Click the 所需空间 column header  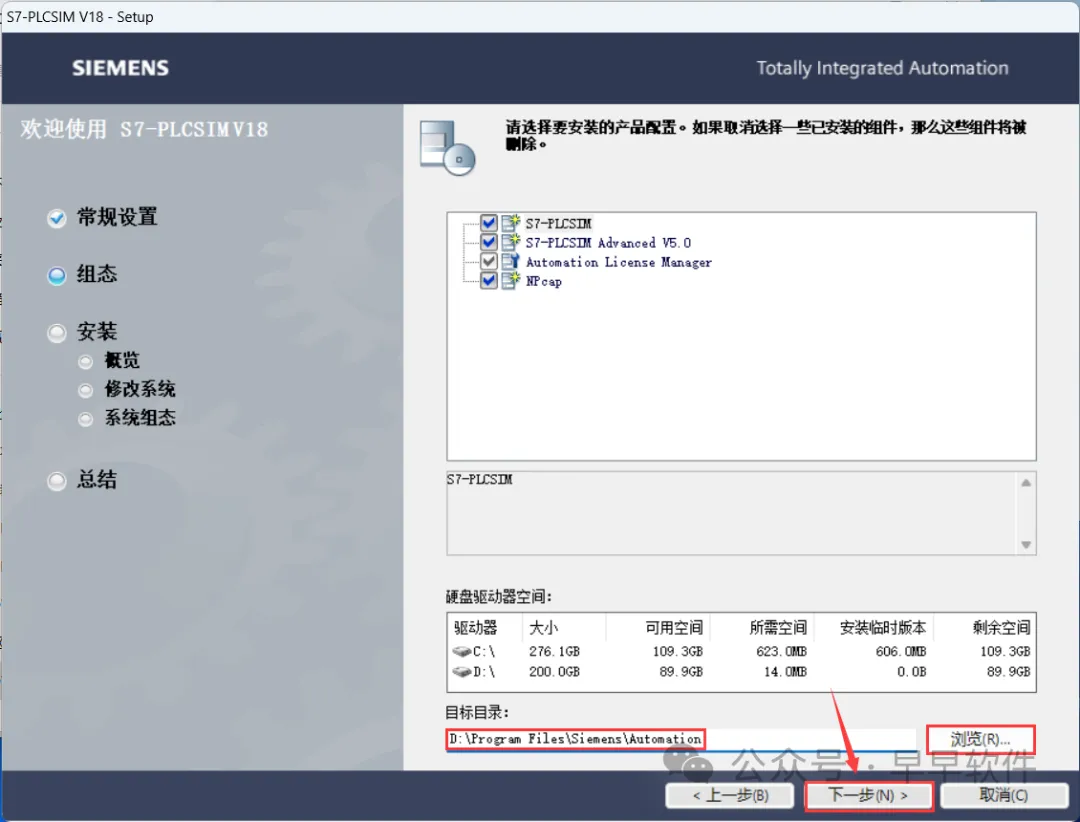(x=778, y=628)
